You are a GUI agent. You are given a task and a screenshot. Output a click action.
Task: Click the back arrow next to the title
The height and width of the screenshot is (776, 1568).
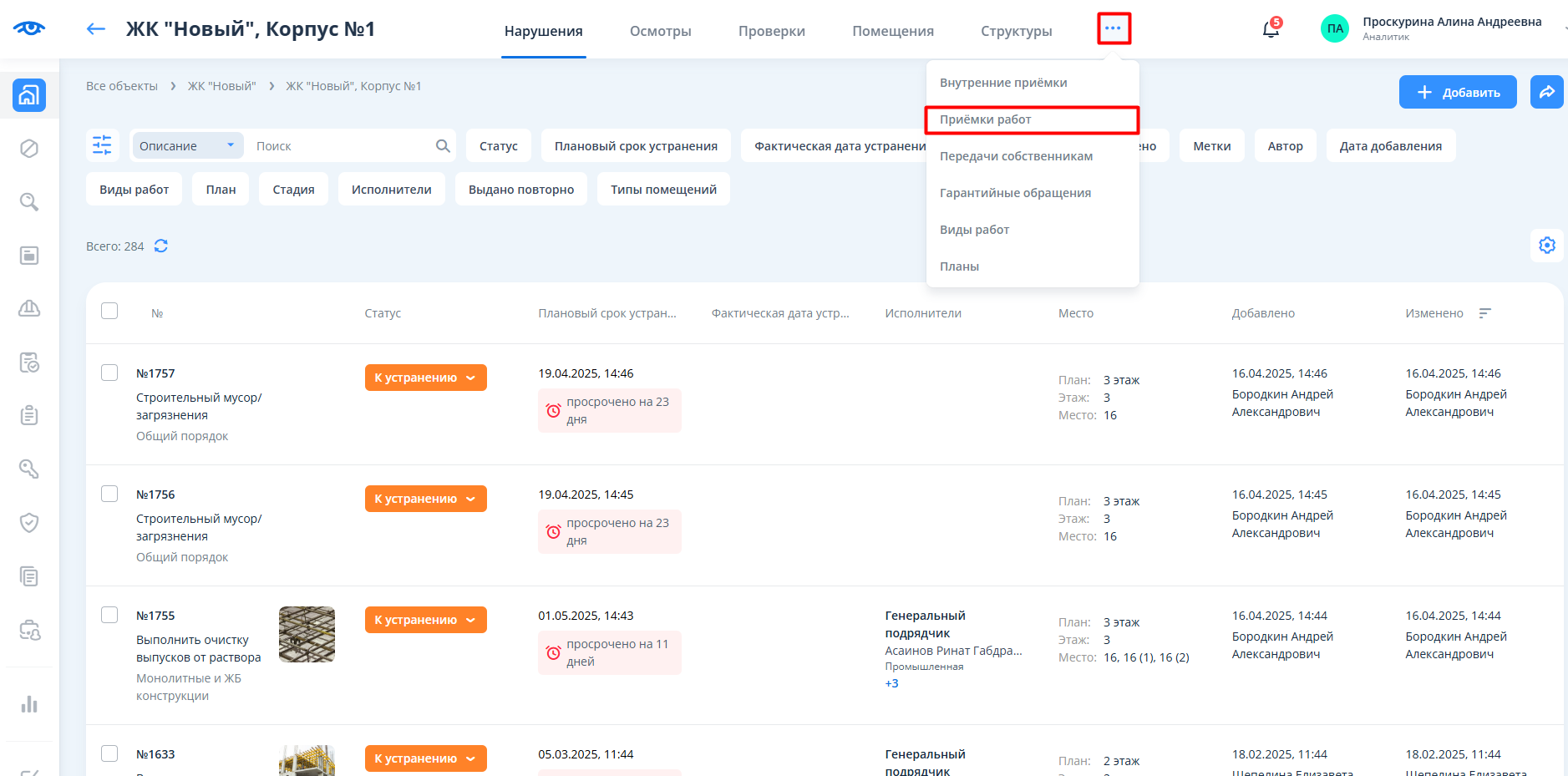96,29
